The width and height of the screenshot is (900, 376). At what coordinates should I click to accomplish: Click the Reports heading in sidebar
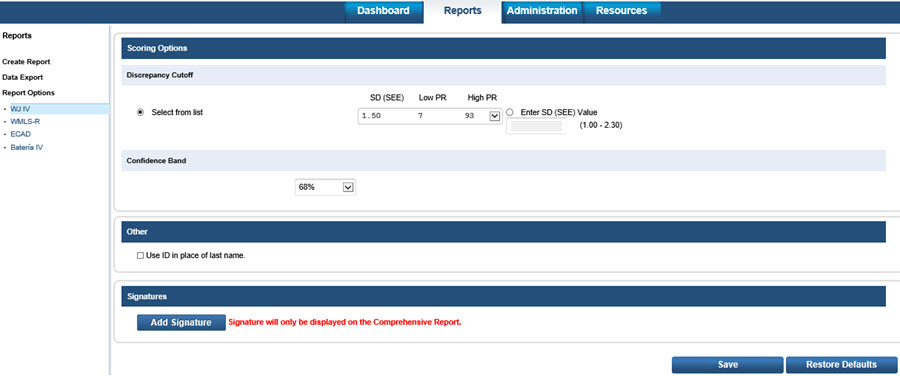17,36
